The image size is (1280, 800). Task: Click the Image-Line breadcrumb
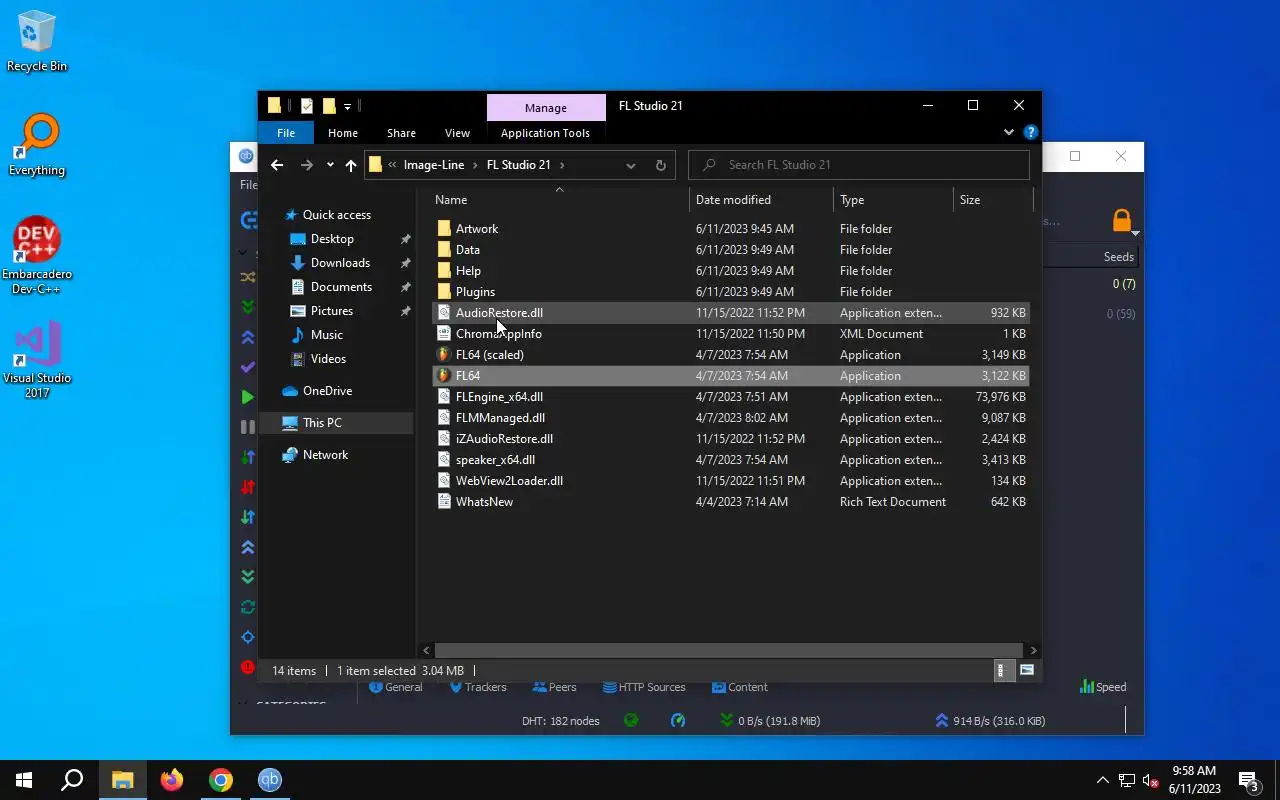pos(434,165)
